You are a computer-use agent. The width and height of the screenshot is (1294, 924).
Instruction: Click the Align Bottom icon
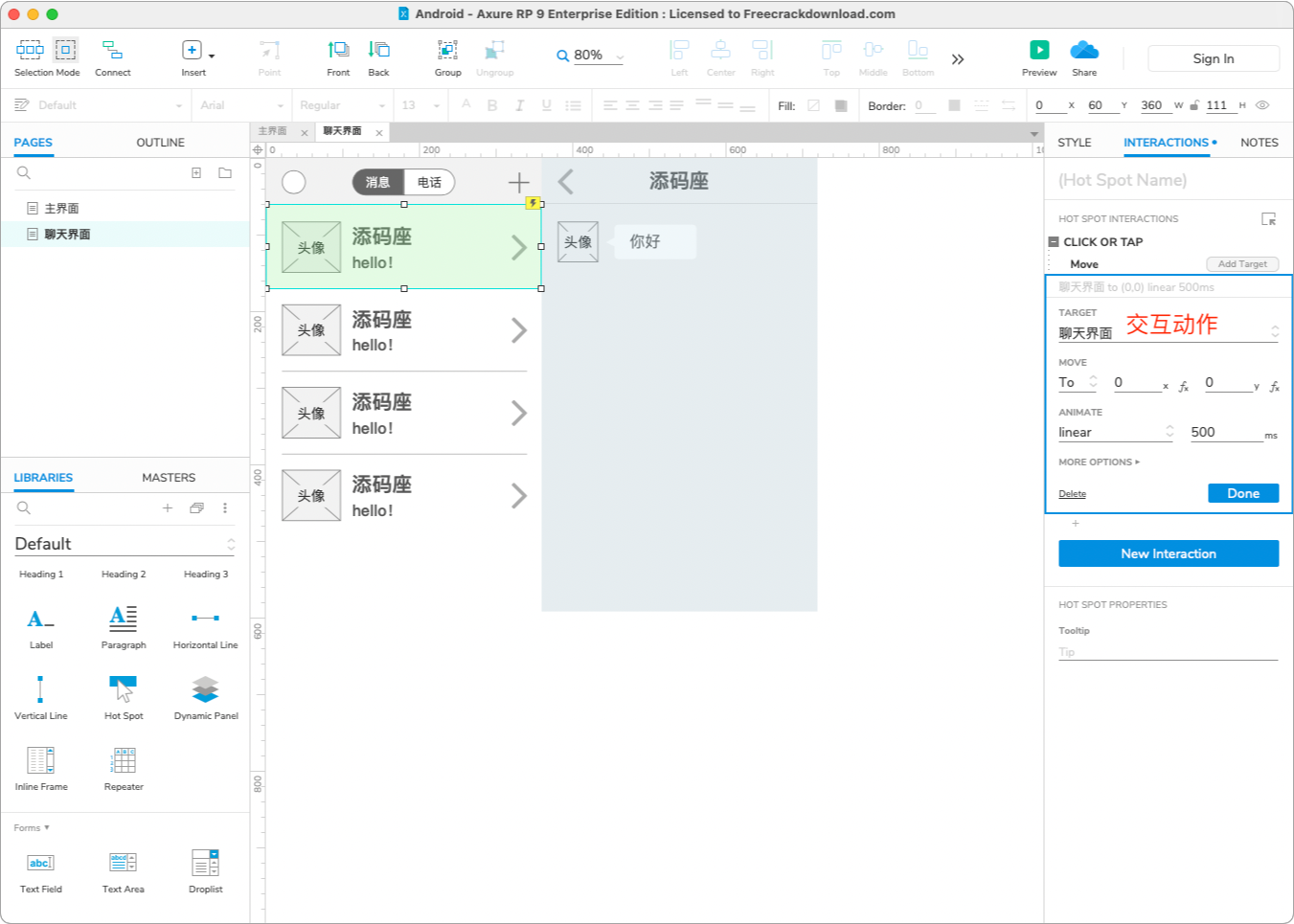click(x=918, y=50)
